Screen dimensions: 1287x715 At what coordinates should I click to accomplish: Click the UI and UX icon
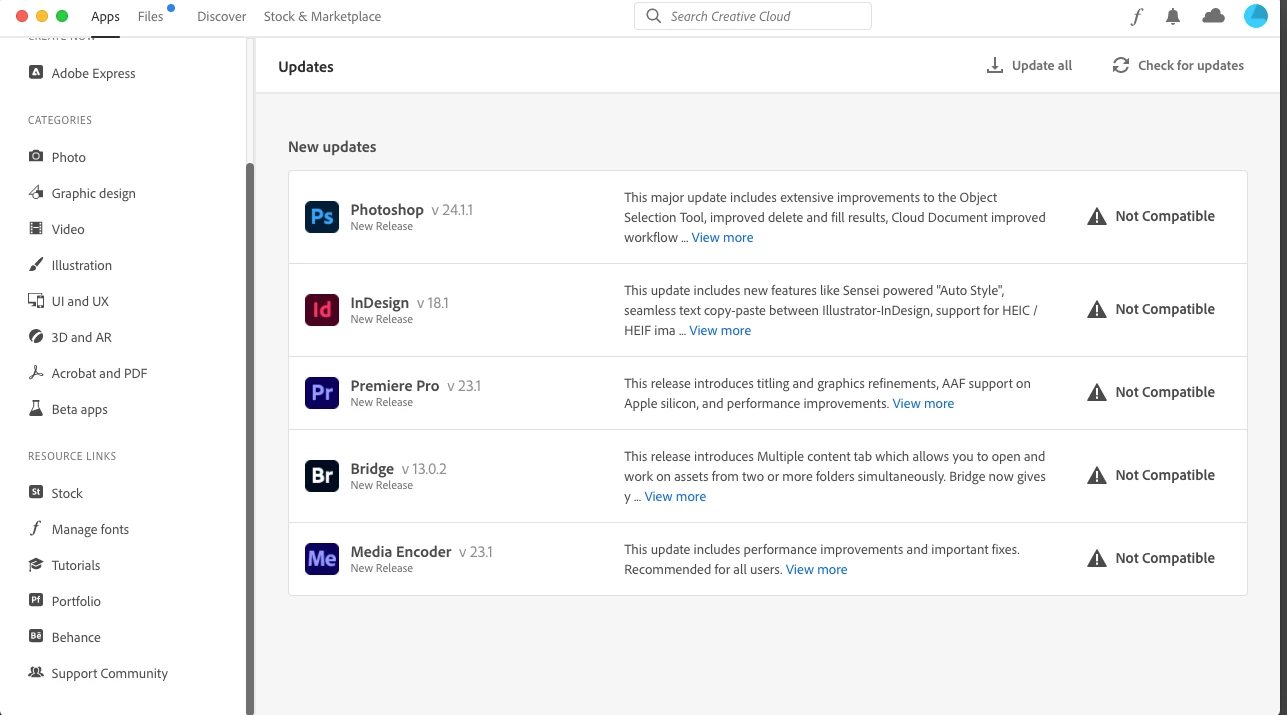coord(36,301)
